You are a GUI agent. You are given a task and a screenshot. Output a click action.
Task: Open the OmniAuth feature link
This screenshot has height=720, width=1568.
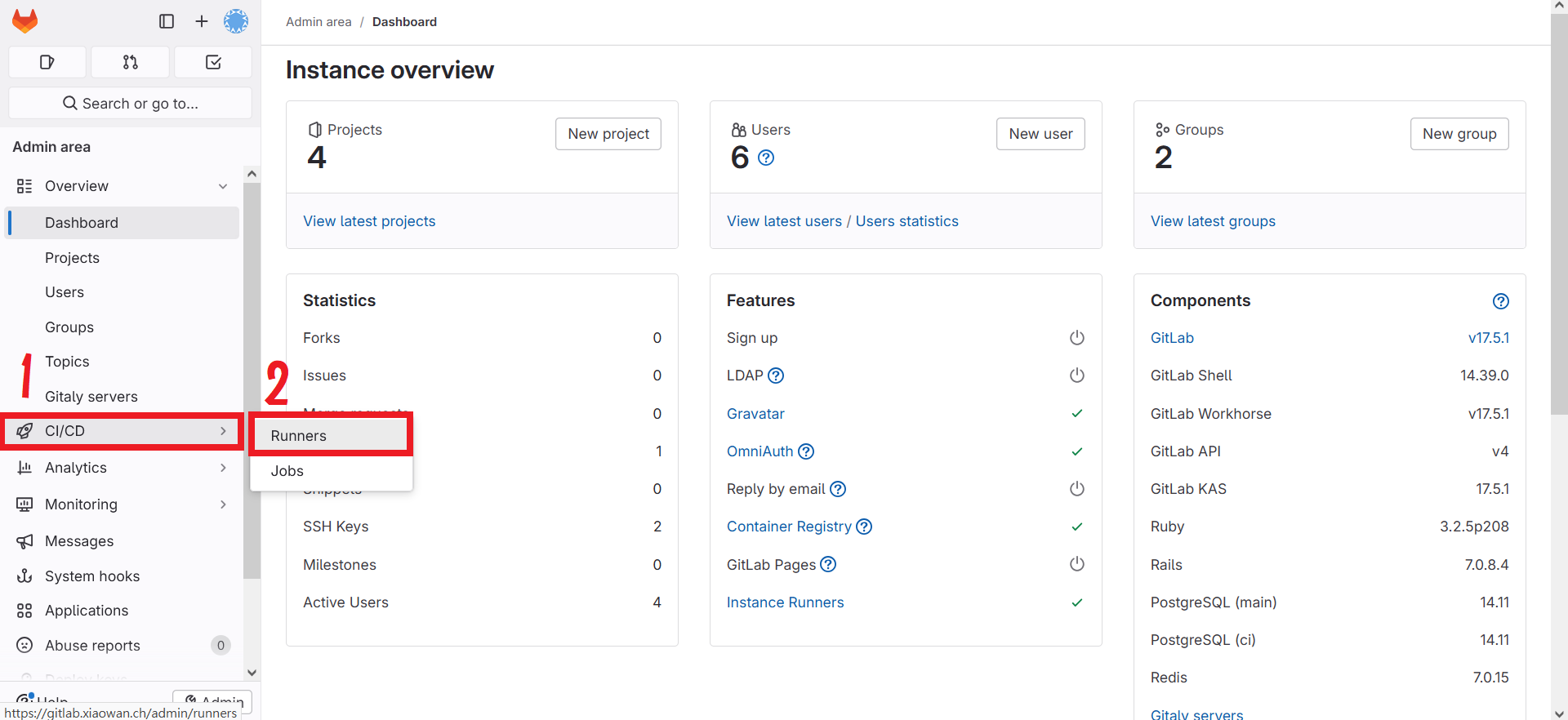click(x=760, y=451)
